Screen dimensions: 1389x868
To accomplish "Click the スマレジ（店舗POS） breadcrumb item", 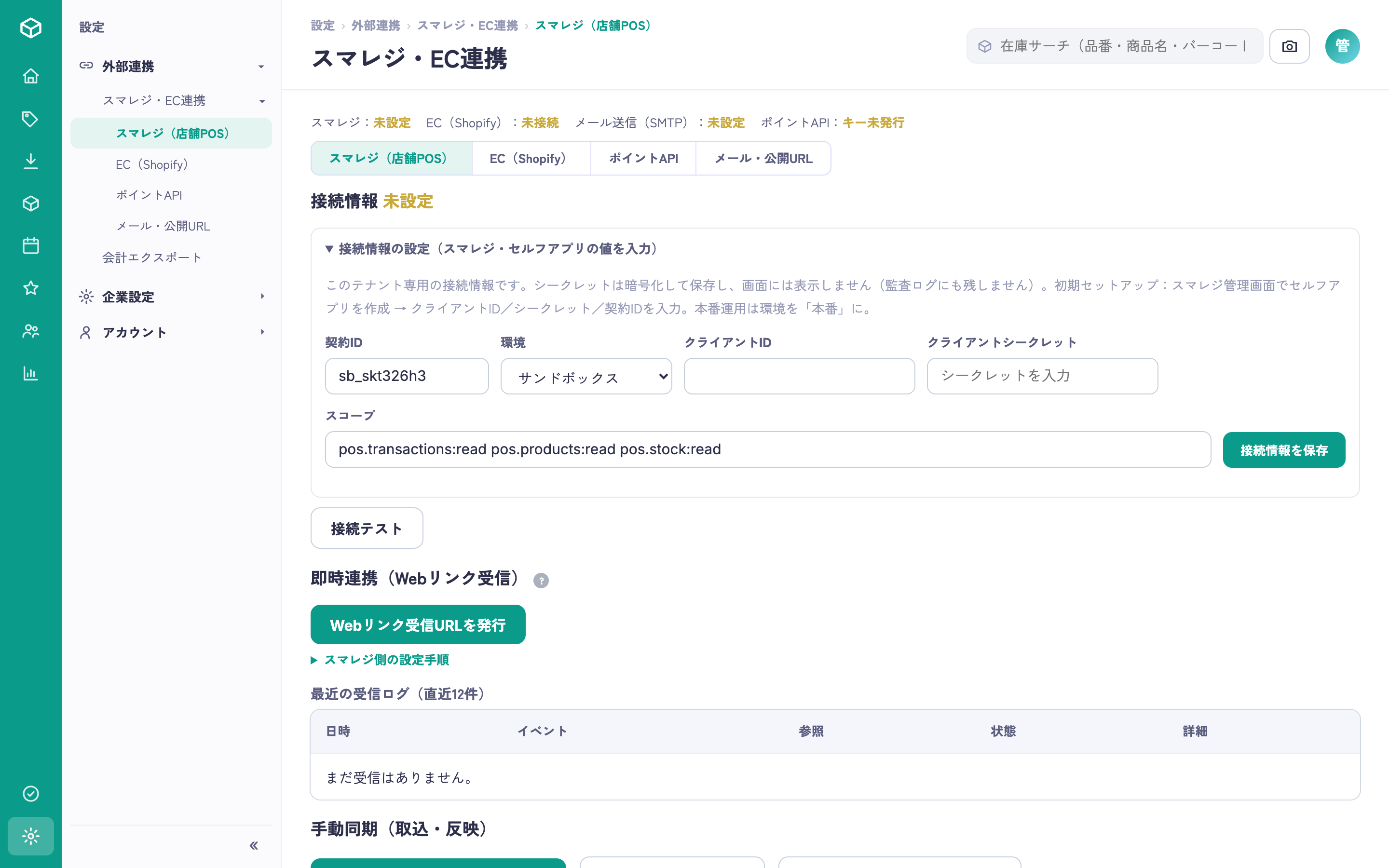I will point(596,25).
